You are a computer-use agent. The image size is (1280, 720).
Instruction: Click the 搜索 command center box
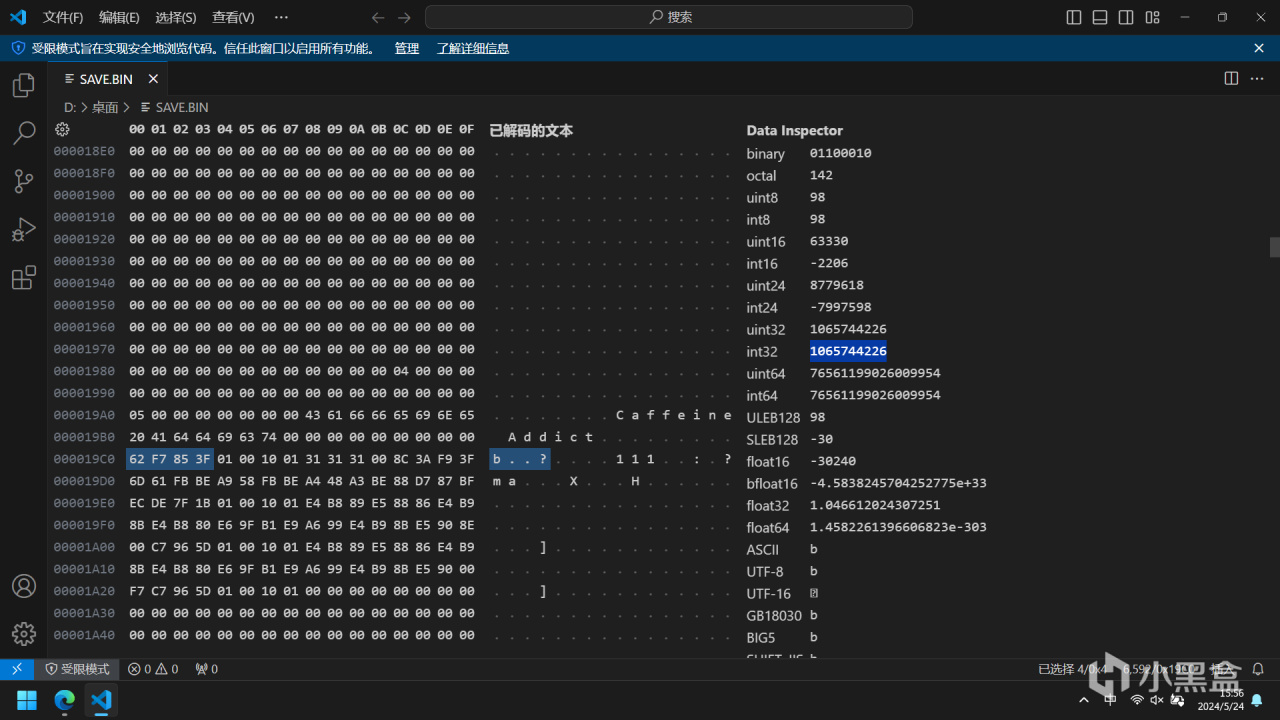668,17
